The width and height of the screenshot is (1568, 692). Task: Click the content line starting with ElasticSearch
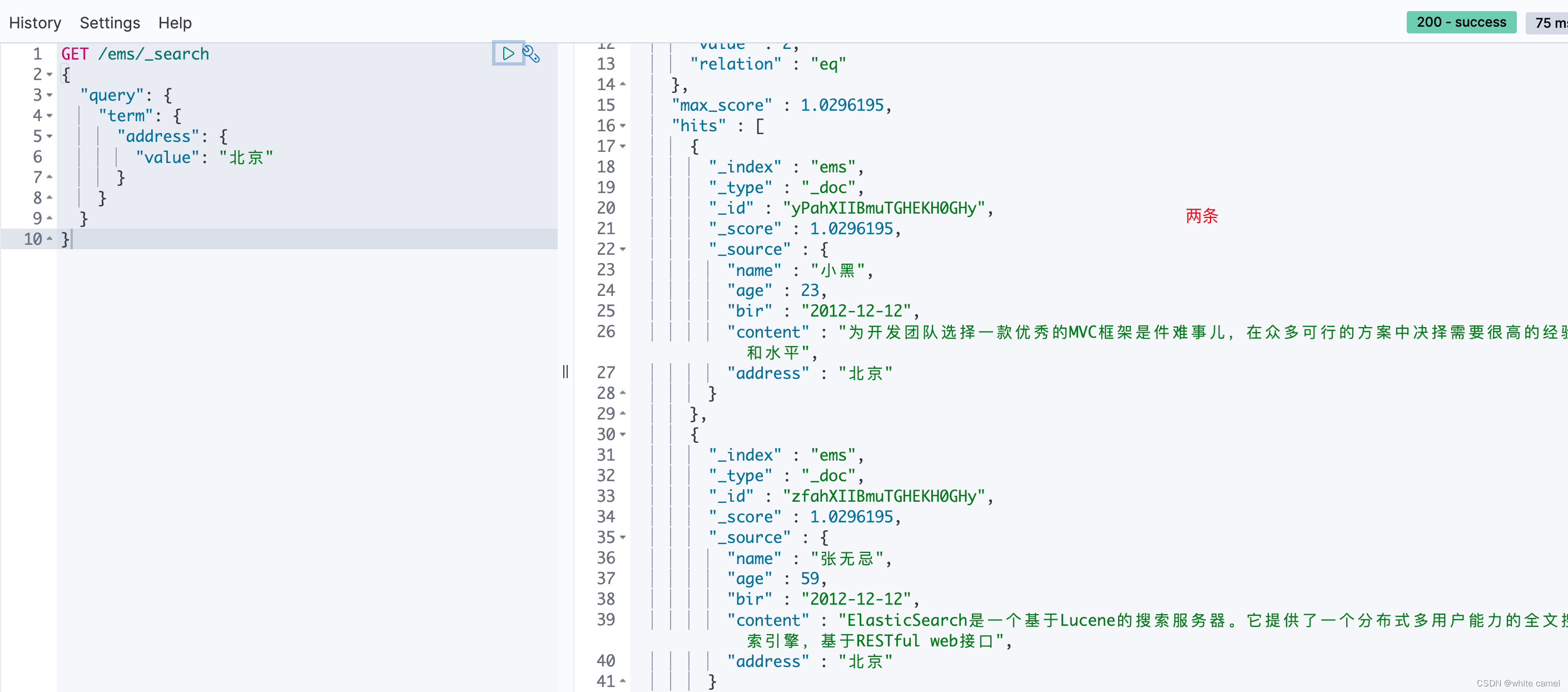click(x=1147, y=620)
